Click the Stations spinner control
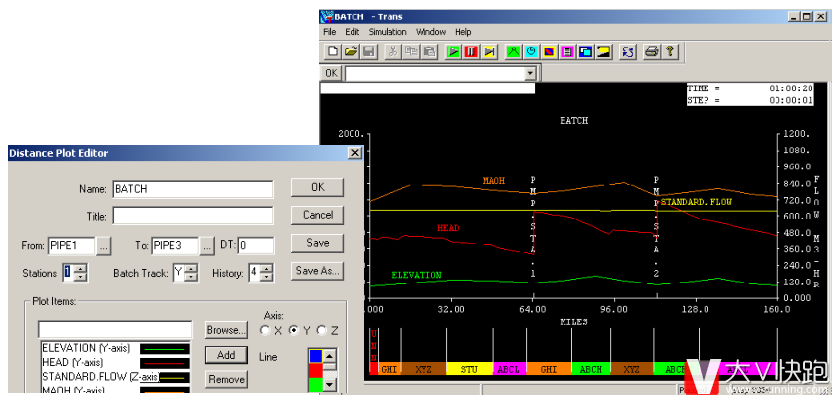This screenshot has height=401, width=838. coord(75,273)
